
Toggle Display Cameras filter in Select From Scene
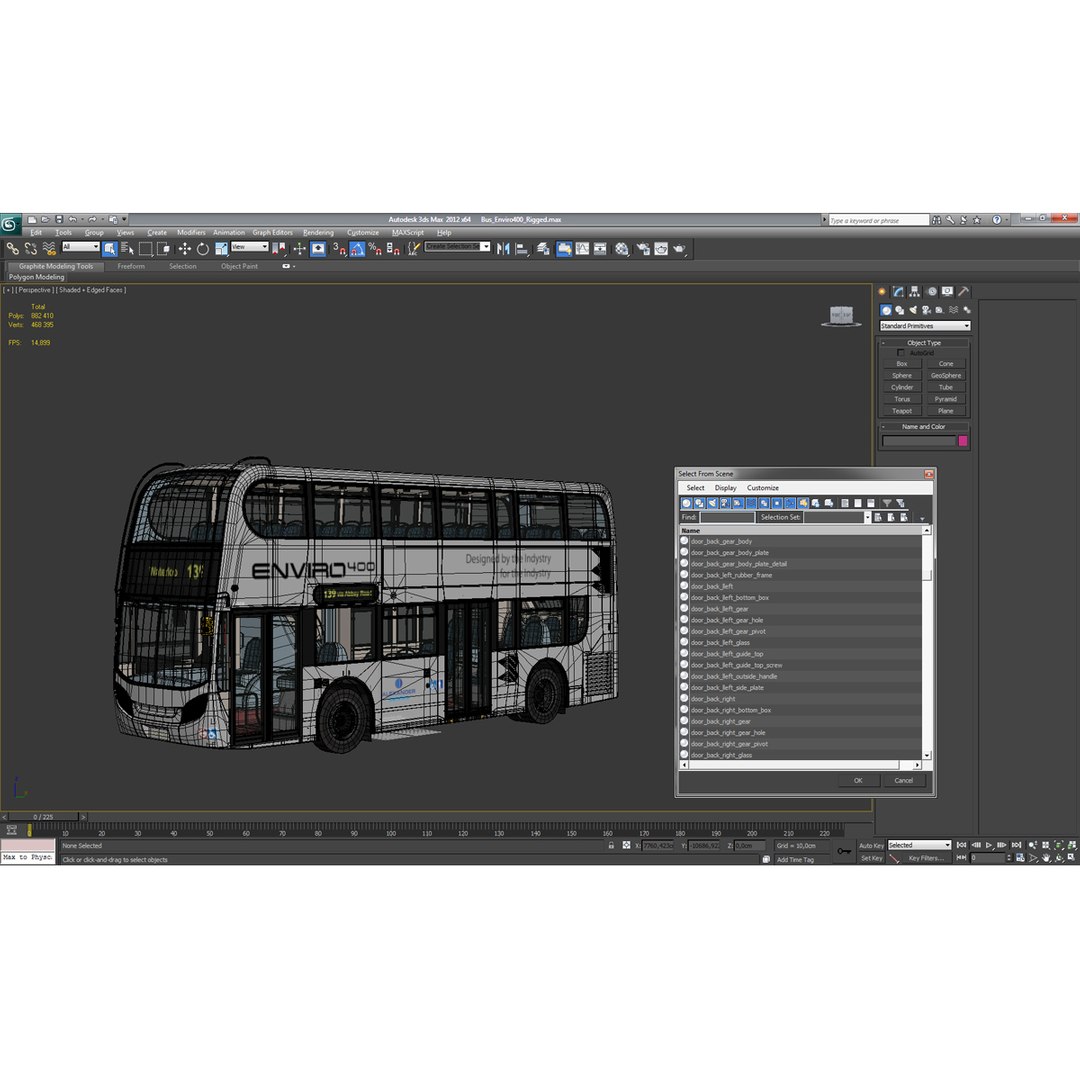point(725,503)
